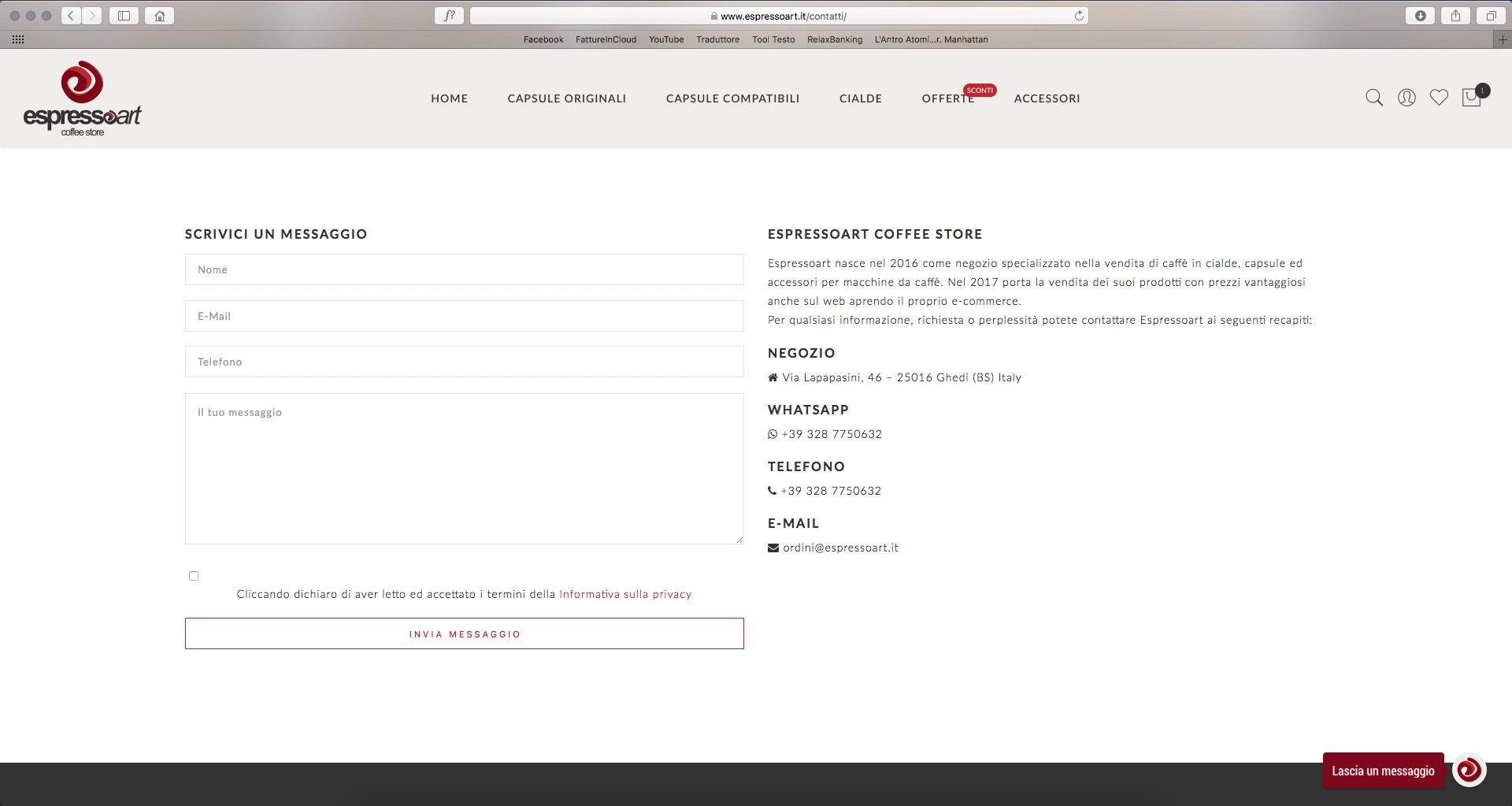Image resolution: width=1512 pixels, height=806 pixels.
Task: Open the CAPSULE COMPATIBILI menu
Action: 733,98
